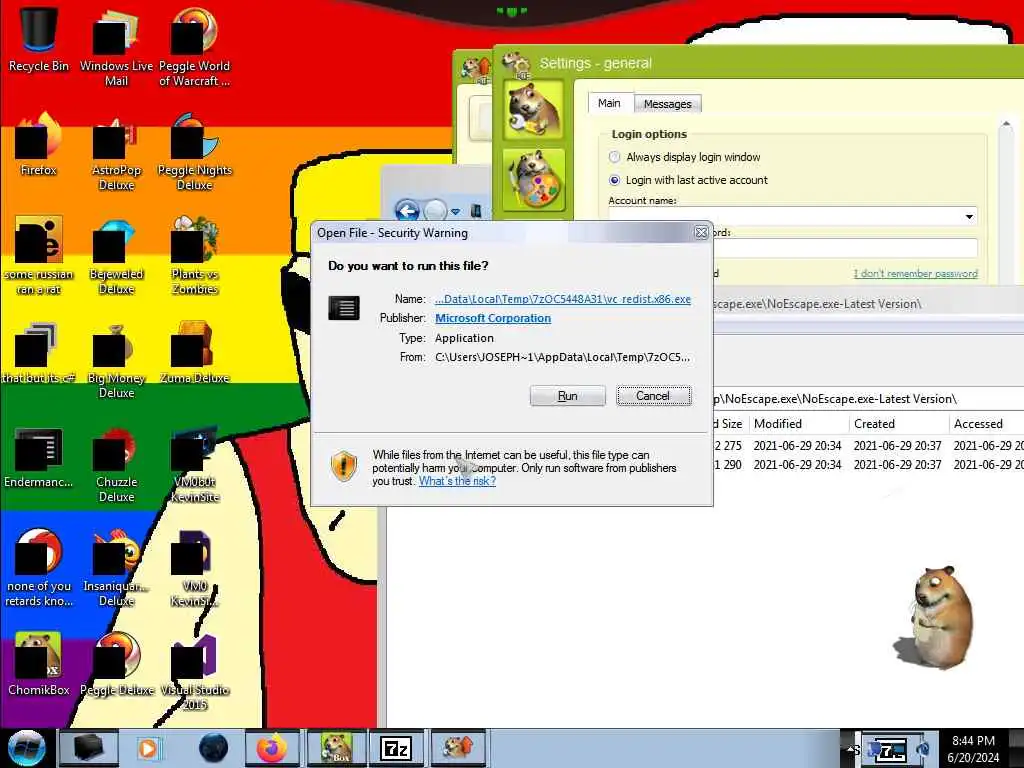1024x768 pixels.
Task: Close the Open File Security Warning dialog
Action: [x=701, y=232]
